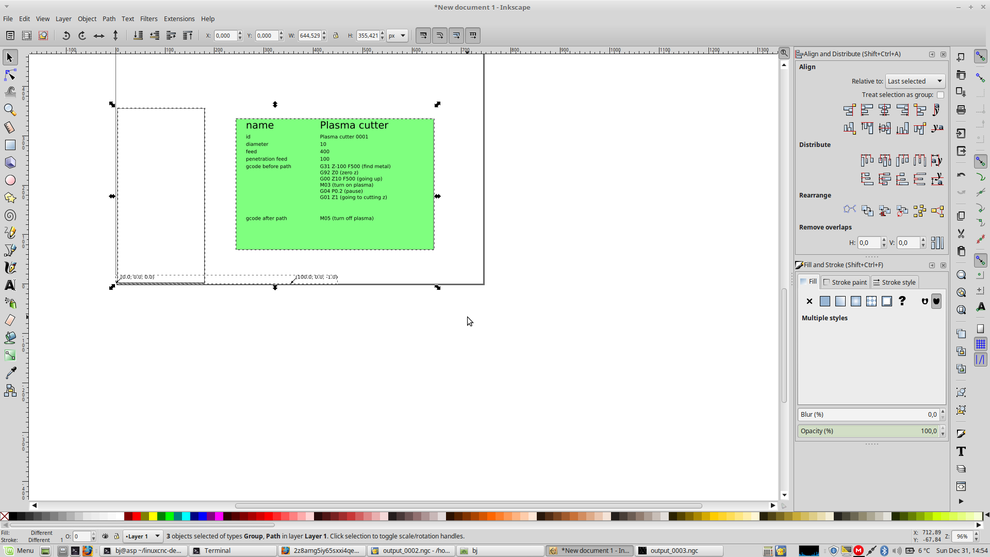Click flip selection horizontally icon
Screen dimensions: 990x557
99,36
